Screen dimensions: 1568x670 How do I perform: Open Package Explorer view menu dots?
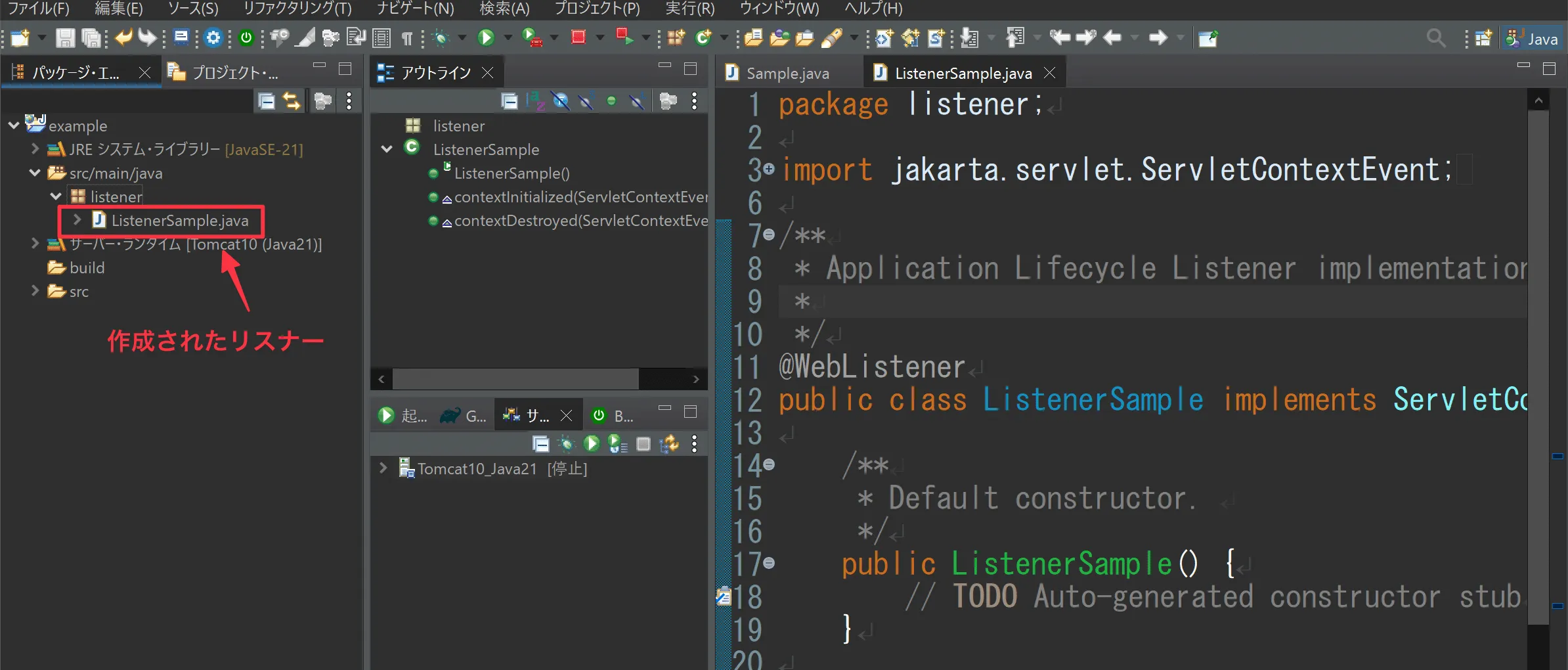349,101
